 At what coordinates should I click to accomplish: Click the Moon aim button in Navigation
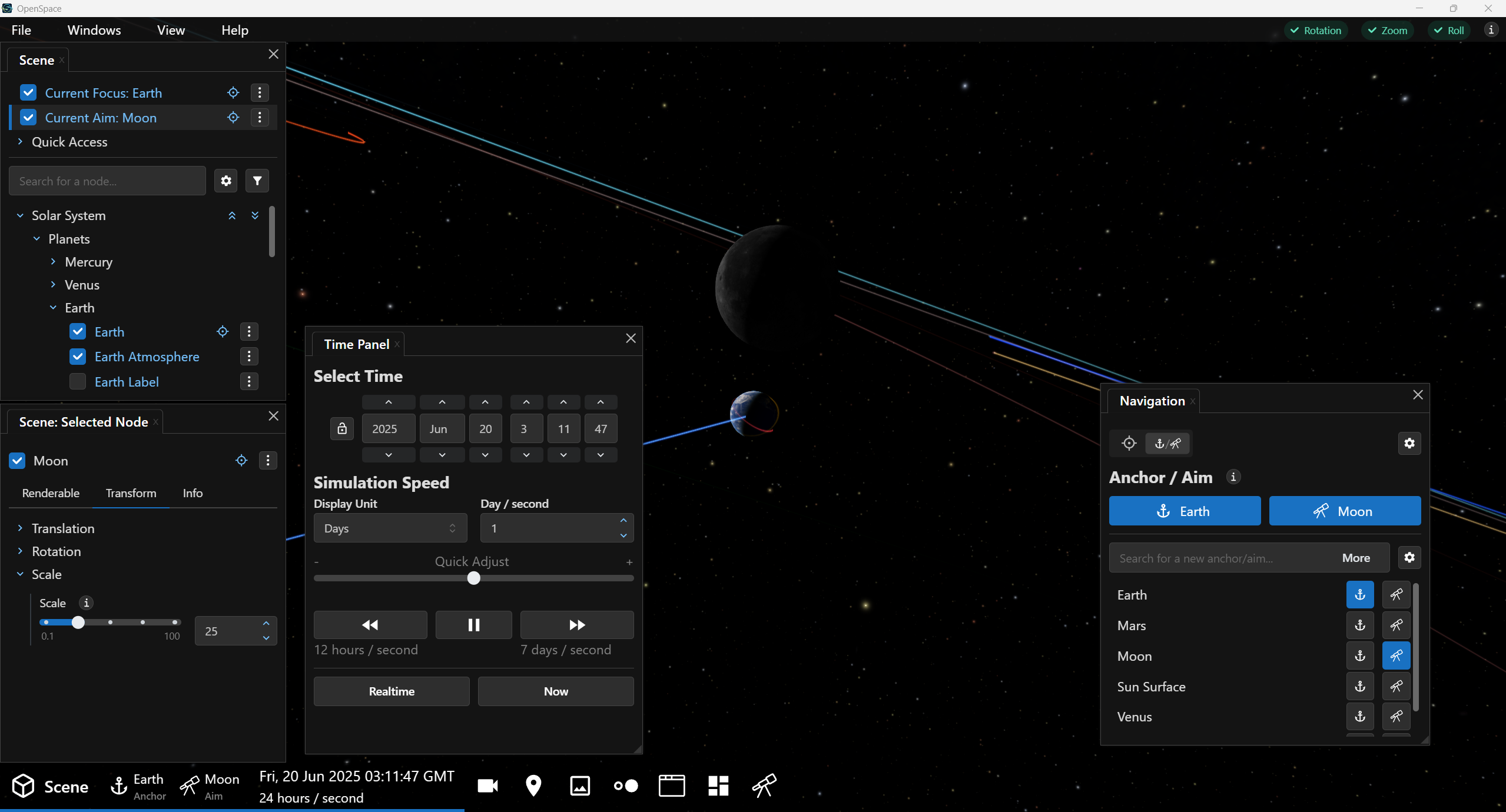click(1345, 511)
